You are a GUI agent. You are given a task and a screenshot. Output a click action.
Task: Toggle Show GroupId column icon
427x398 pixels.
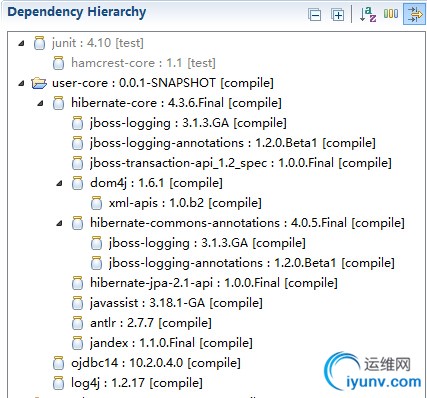(x=391, y=14)
